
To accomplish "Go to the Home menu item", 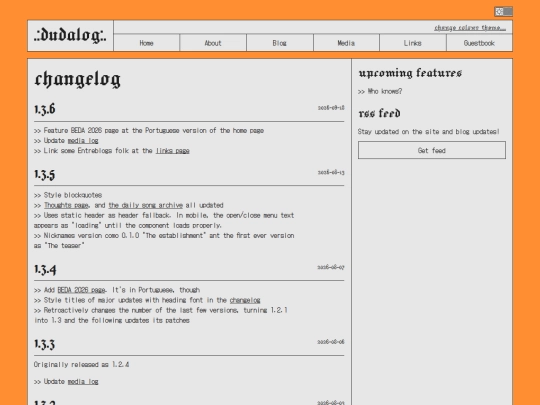I will pos(146,43).
